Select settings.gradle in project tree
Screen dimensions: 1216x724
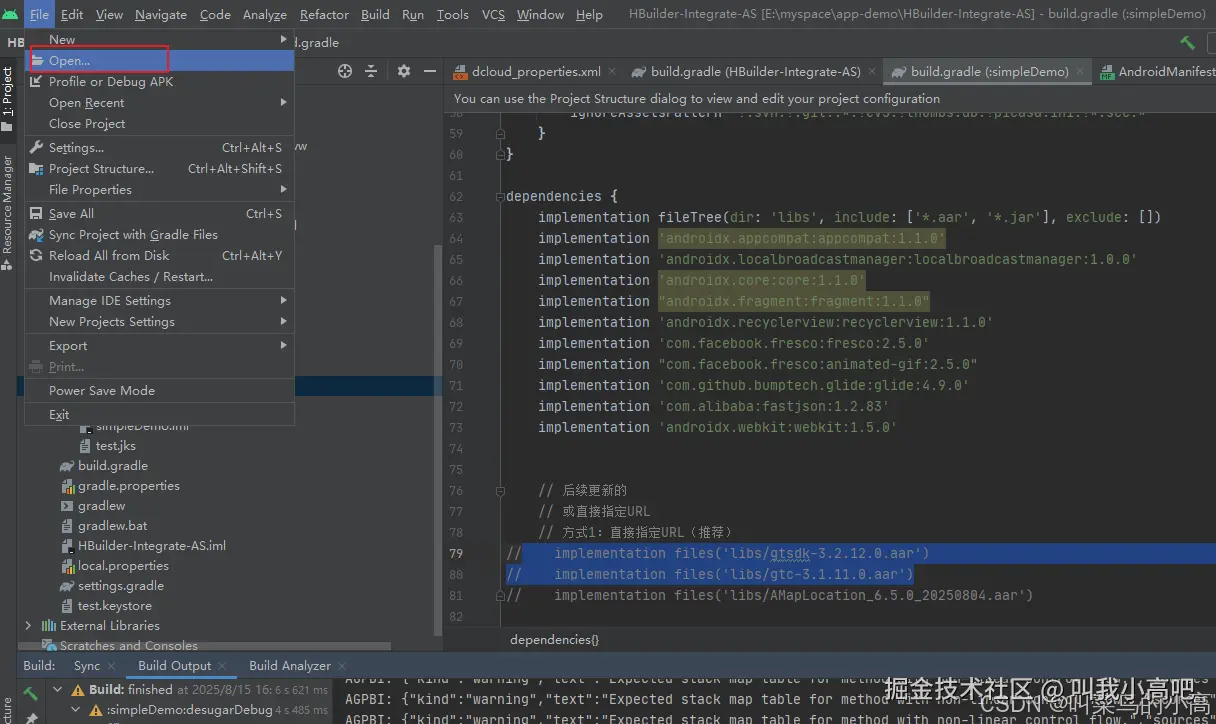(121, 585)
